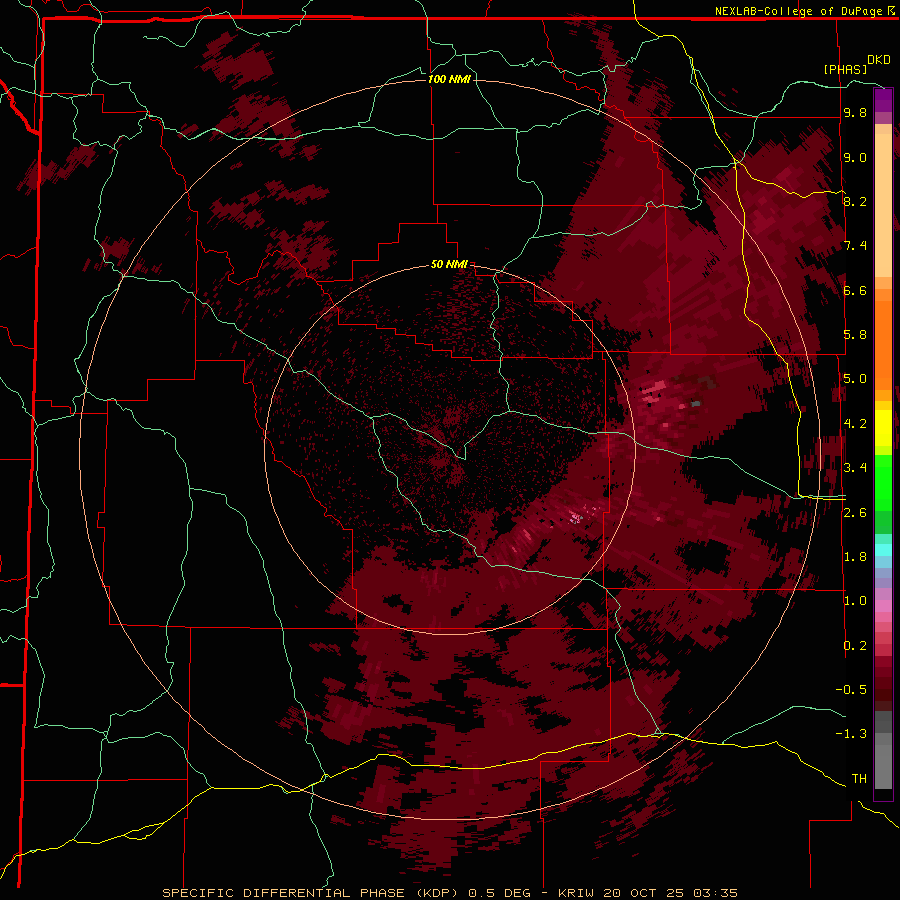
Task: Click the 100 NMI range ring label
Action: pos(449,79)
